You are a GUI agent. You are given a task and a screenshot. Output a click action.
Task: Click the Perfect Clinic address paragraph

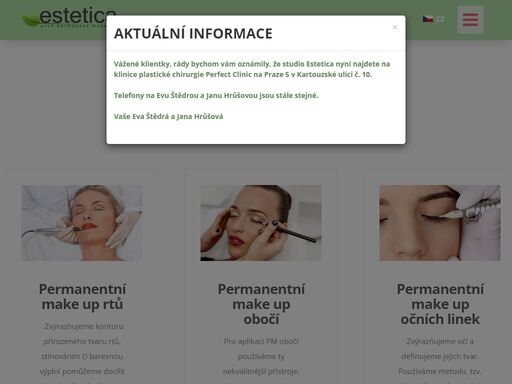(252, 69)
